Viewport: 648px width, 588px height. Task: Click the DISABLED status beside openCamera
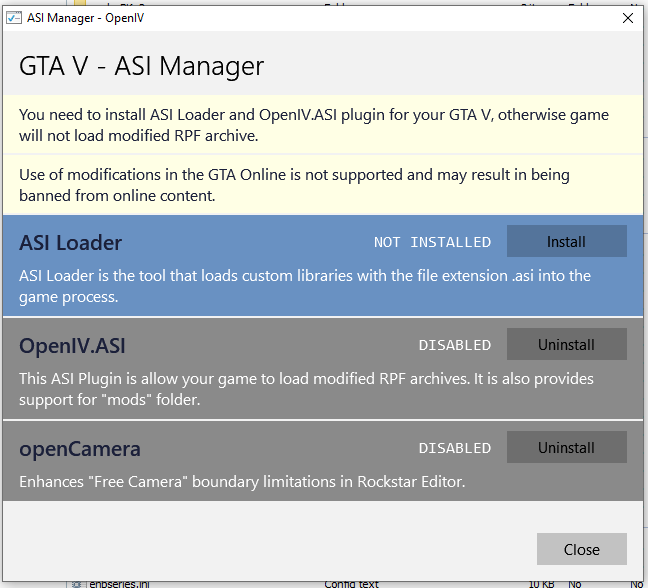point(454,448)
